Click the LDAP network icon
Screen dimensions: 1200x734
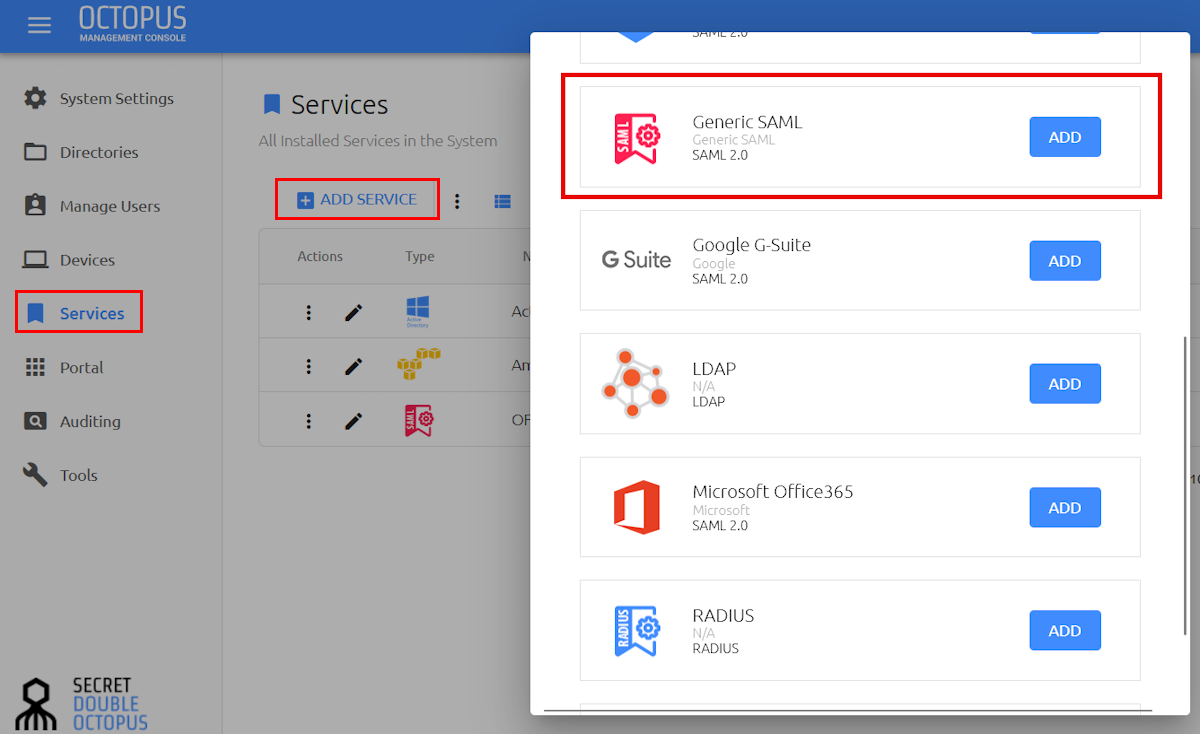click(635, 384)
